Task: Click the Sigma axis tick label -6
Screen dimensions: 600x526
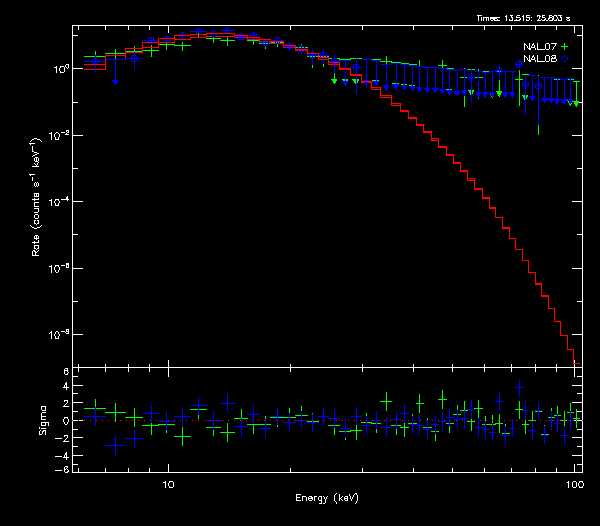Action: click(64, 469)
